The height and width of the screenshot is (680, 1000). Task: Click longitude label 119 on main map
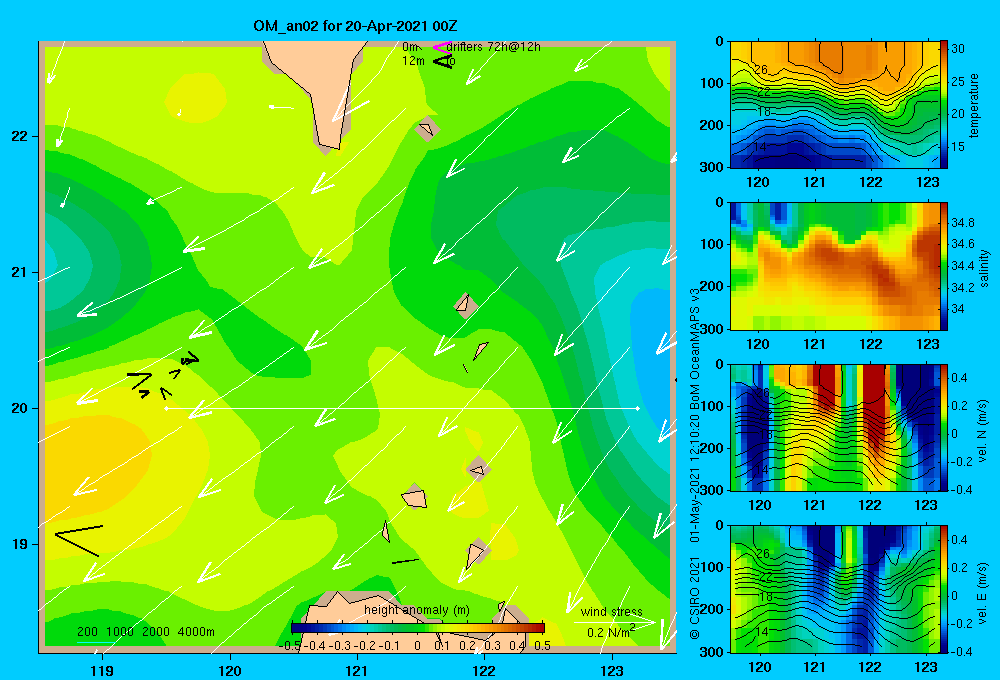pos(103,670)
